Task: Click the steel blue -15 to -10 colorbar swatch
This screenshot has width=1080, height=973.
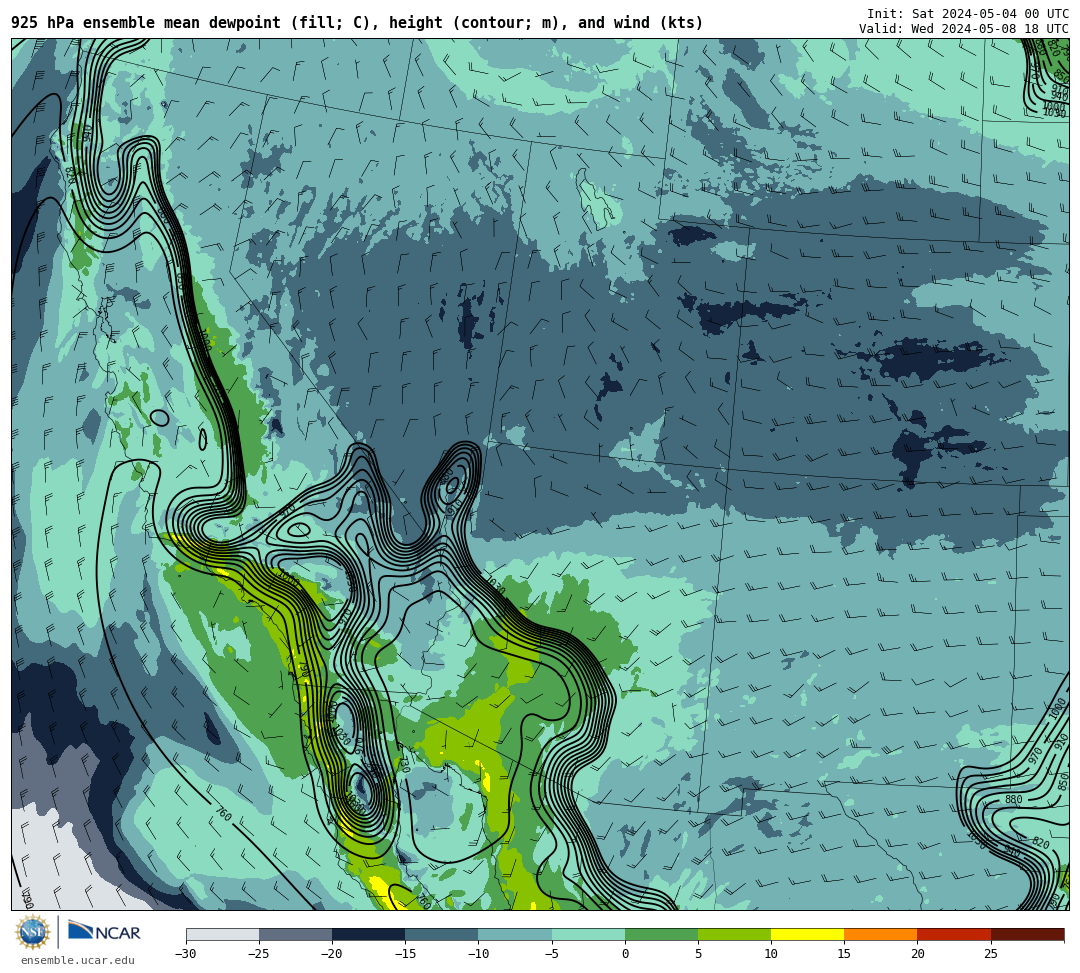Action: [x=442, y=934]
